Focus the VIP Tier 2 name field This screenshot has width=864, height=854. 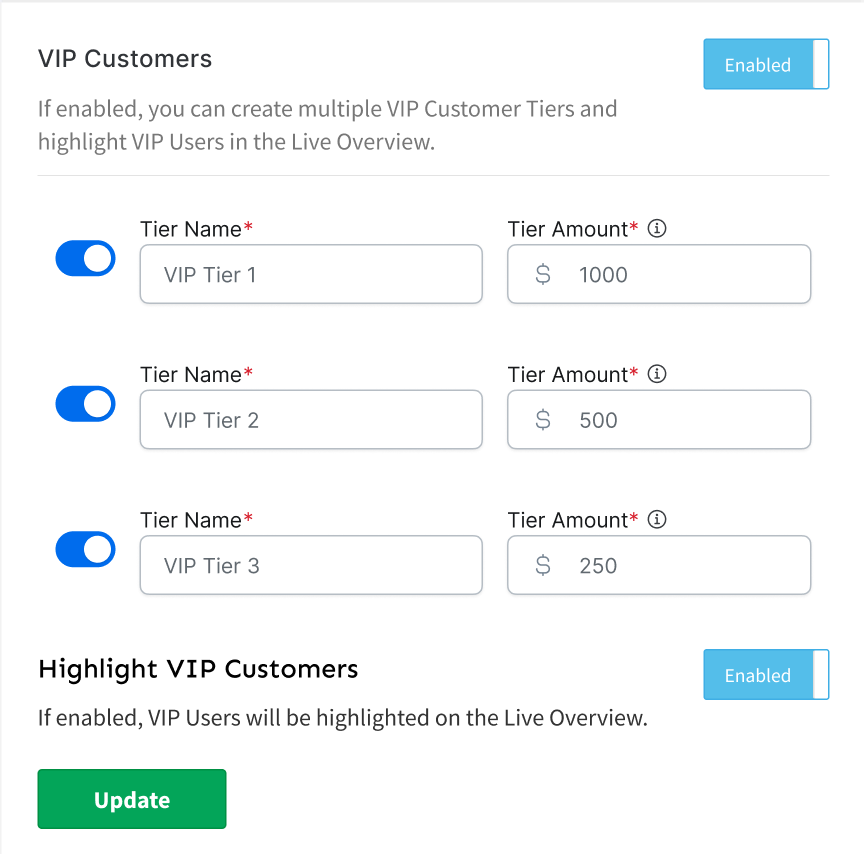click(311, 420)
